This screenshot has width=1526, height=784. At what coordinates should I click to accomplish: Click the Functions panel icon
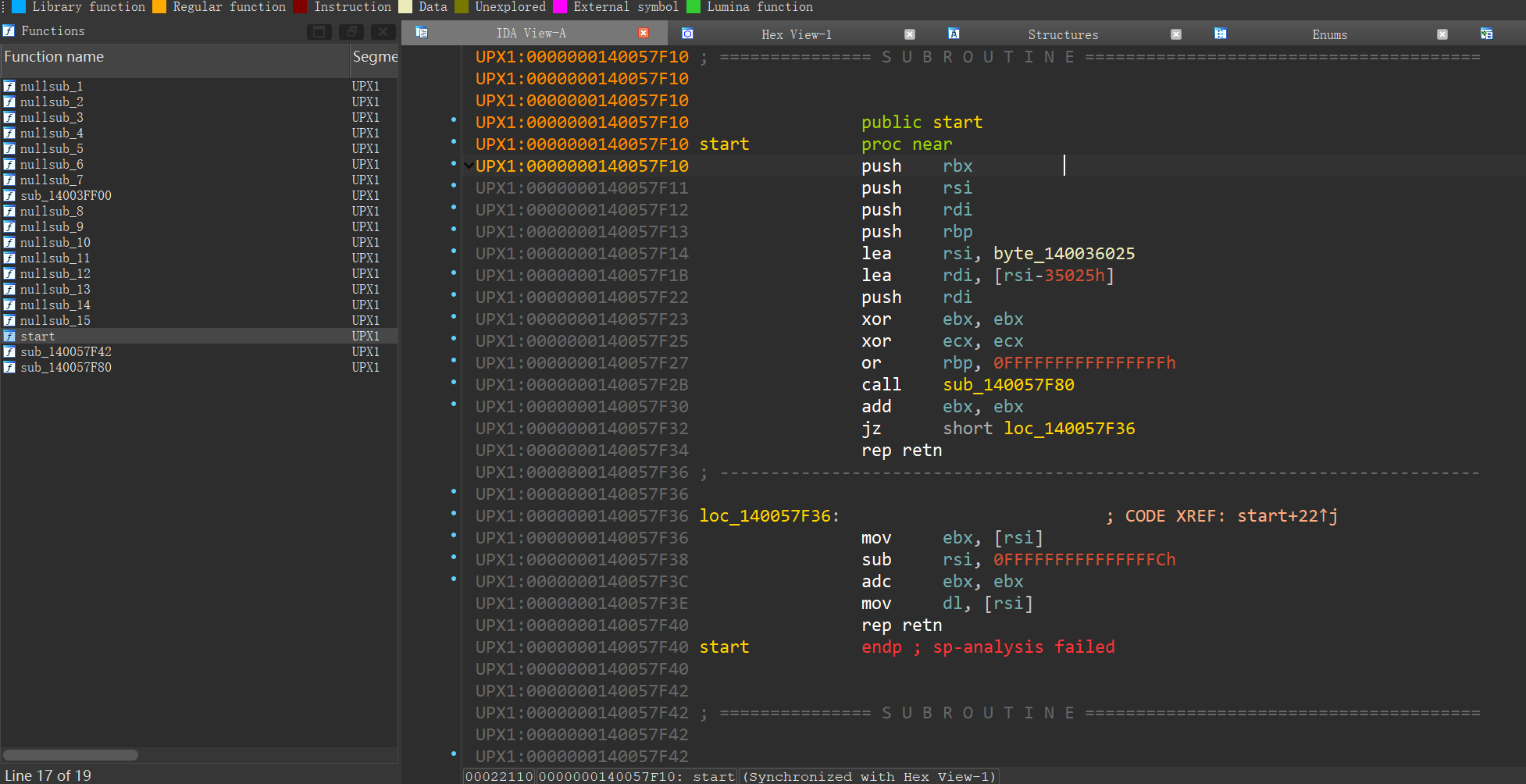point(9,31)
